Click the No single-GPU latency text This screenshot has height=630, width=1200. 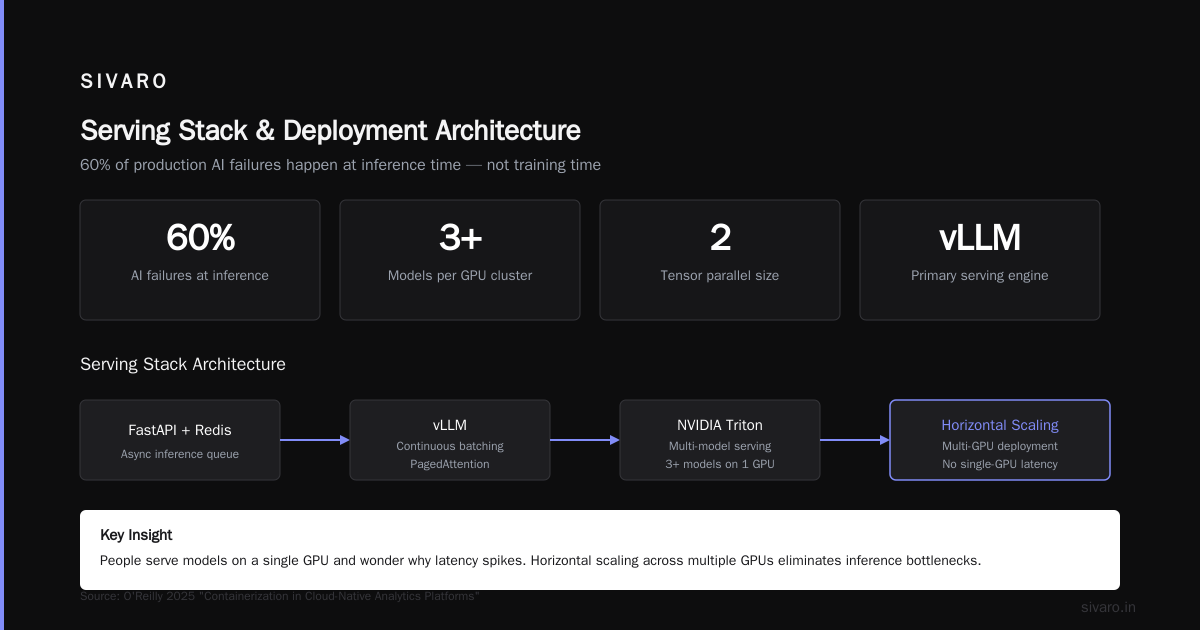point(1000,464)
